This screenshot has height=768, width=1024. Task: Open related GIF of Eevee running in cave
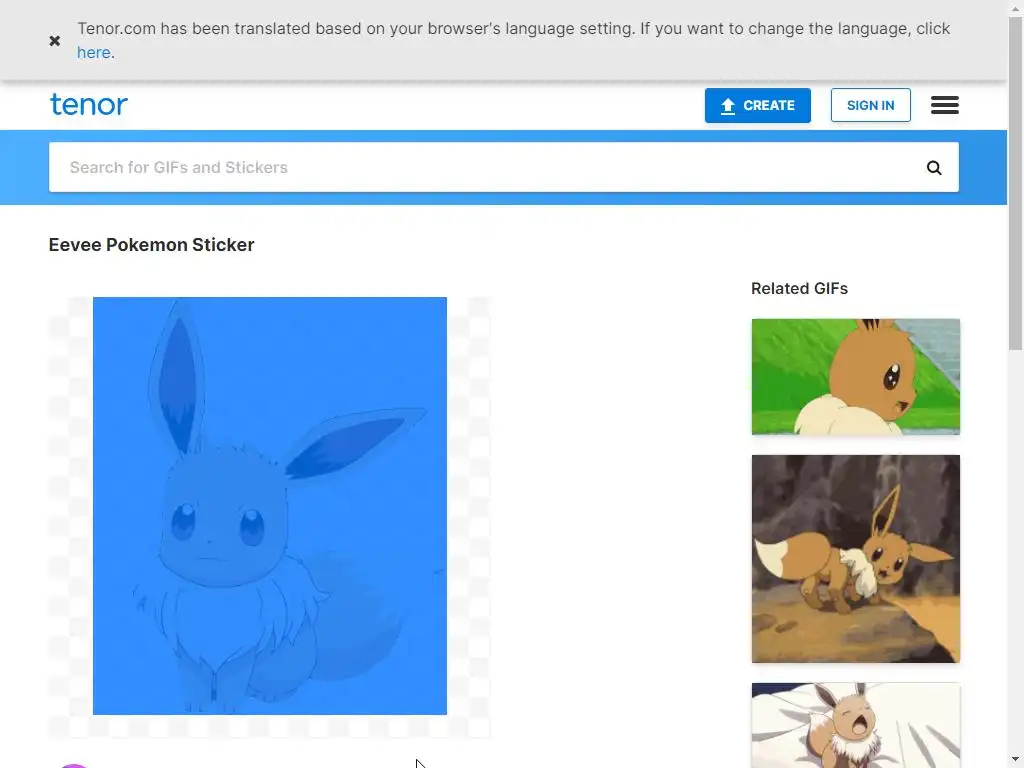856,559
